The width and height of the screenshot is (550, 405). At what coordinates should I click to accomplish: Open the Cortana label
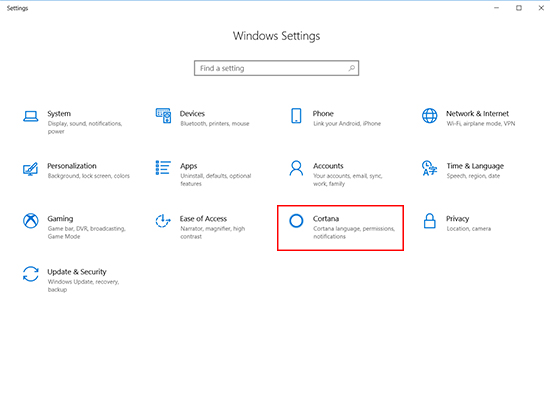[326, 219]
